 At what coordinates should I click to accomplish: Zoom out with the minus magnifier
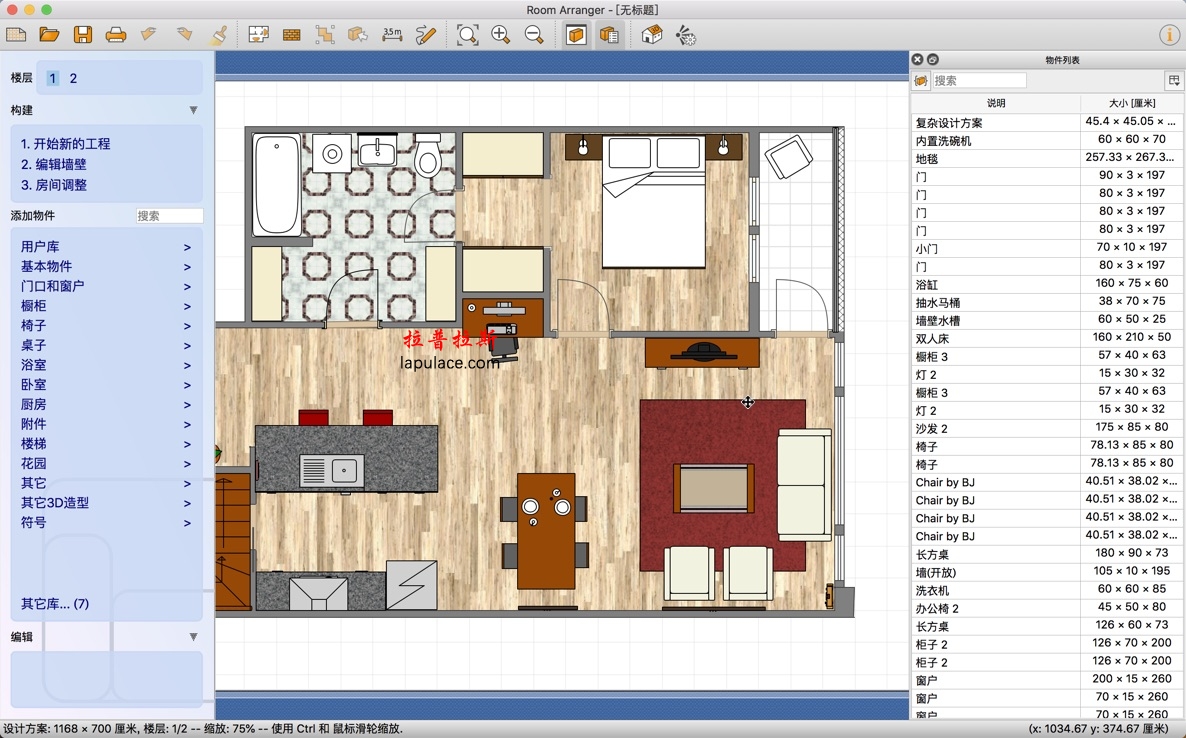click(534, 35)
